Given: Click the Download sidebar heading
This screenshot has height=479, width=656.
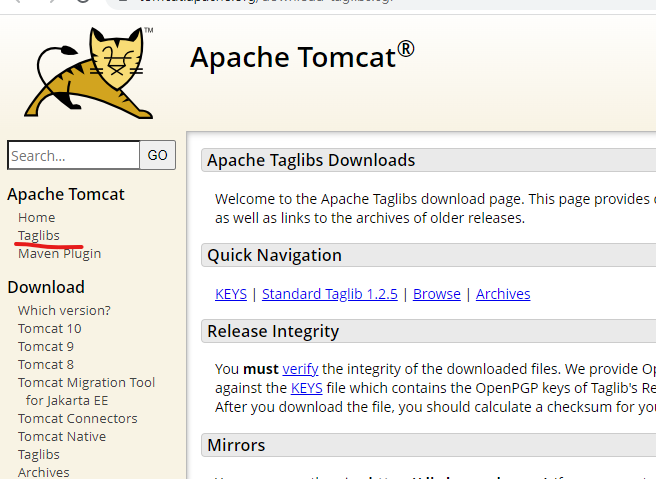Looking at the screenshot, I should pyautogui.click(x=46, y=287).
